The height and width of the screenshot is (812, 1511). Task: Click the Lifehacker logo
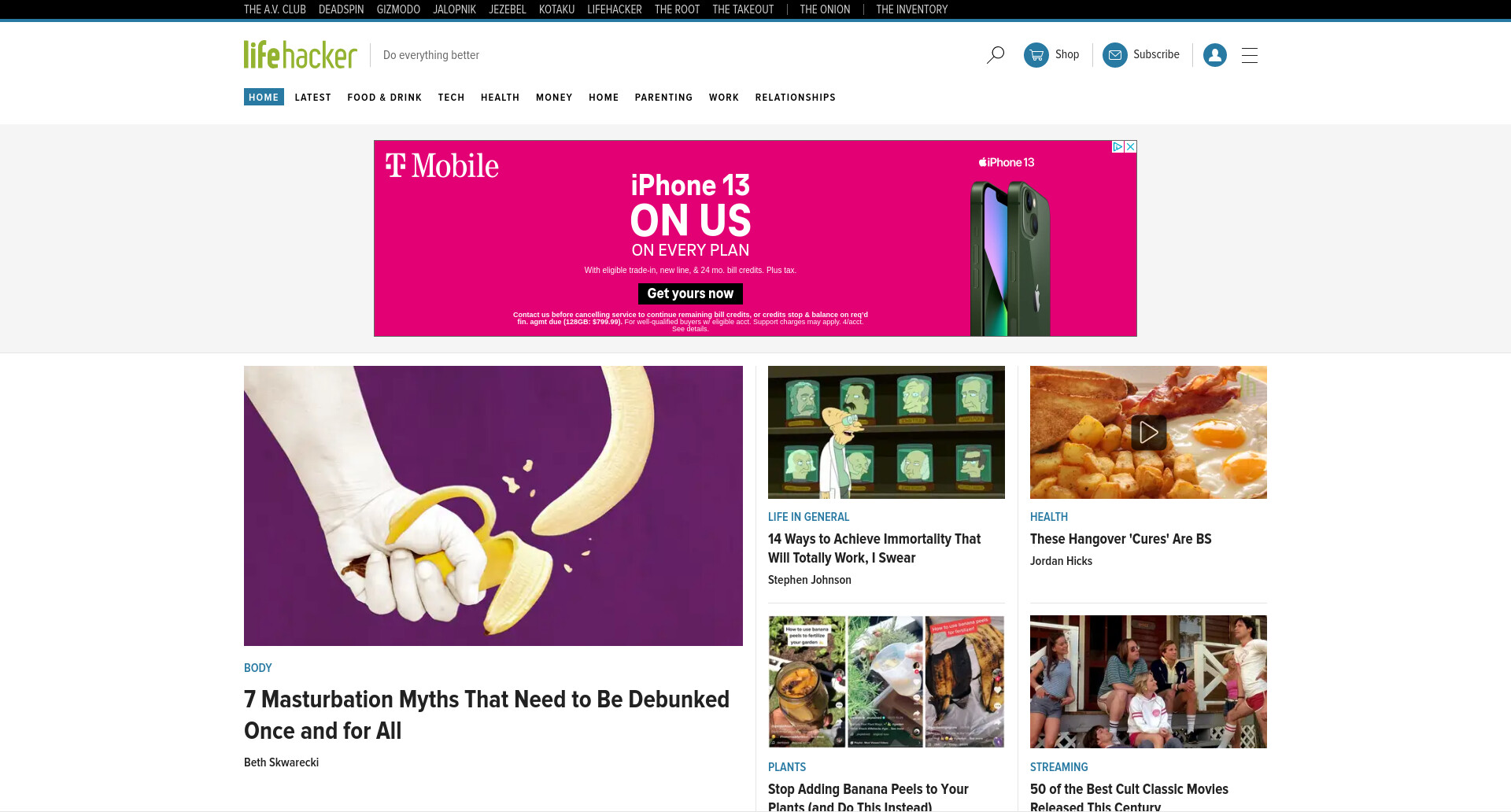[300, 54]
